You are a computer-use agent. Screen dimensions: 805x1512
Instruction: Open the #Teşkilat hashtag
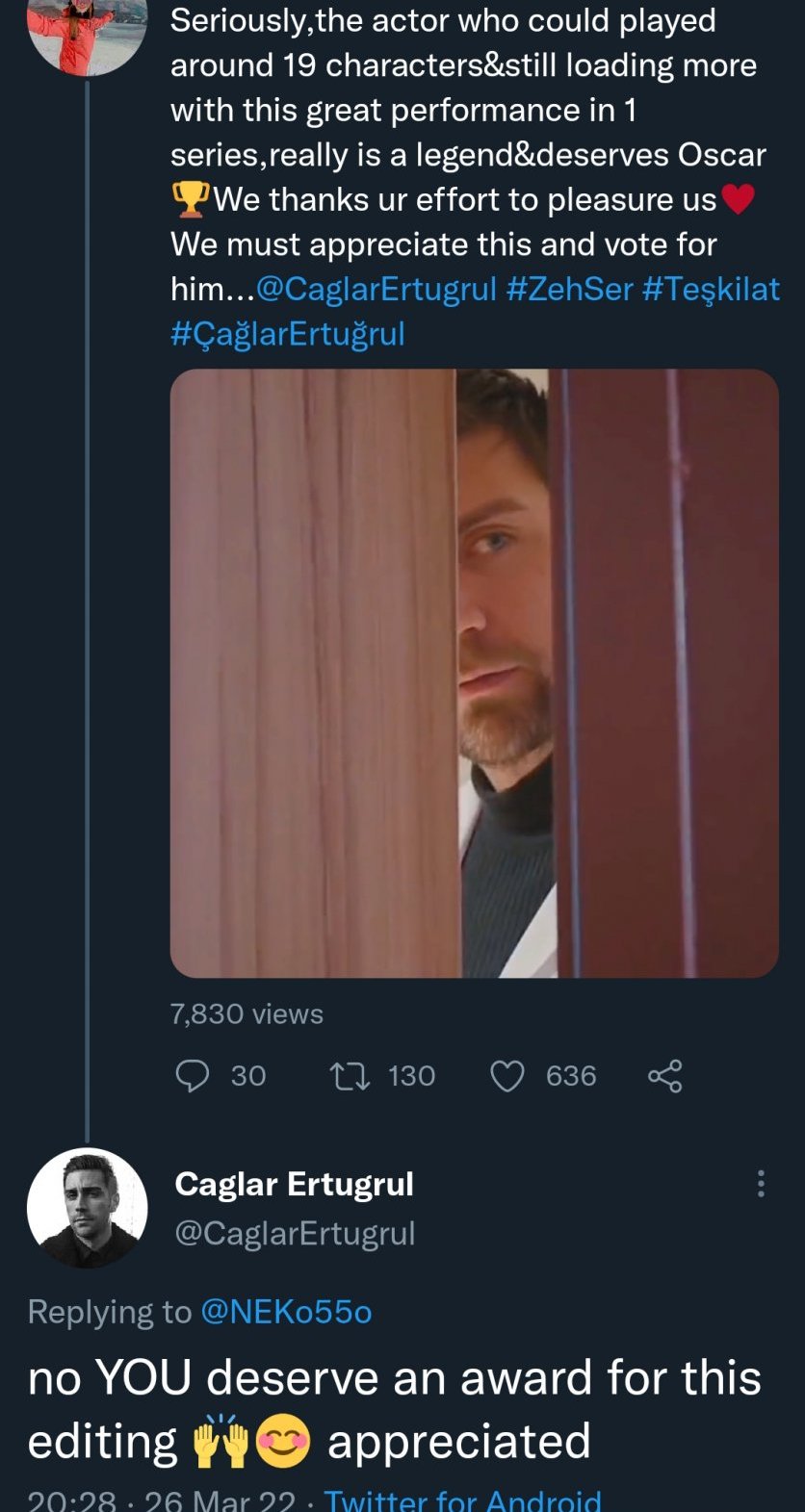click(x=711, y=289)
